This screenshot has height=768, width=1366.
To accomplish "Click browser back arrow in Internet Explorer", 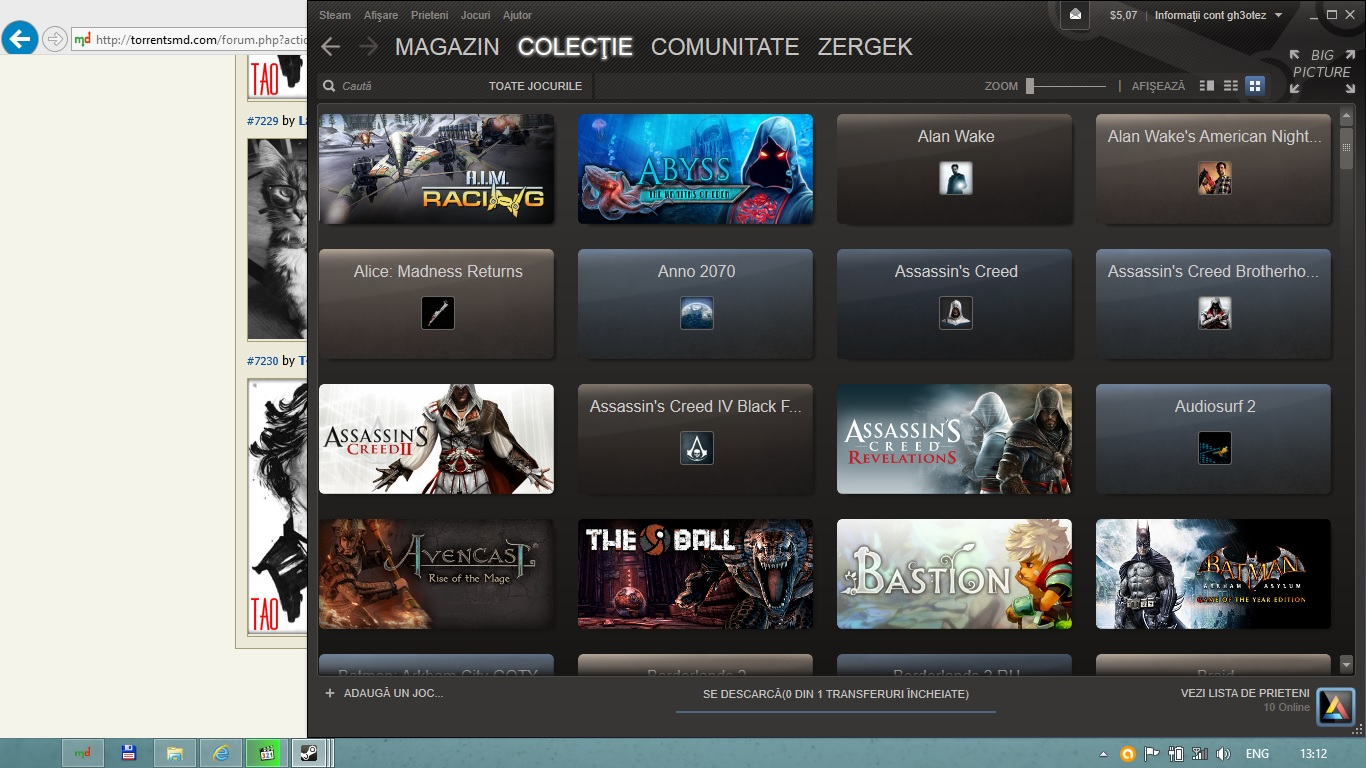I will coord(20,39).
